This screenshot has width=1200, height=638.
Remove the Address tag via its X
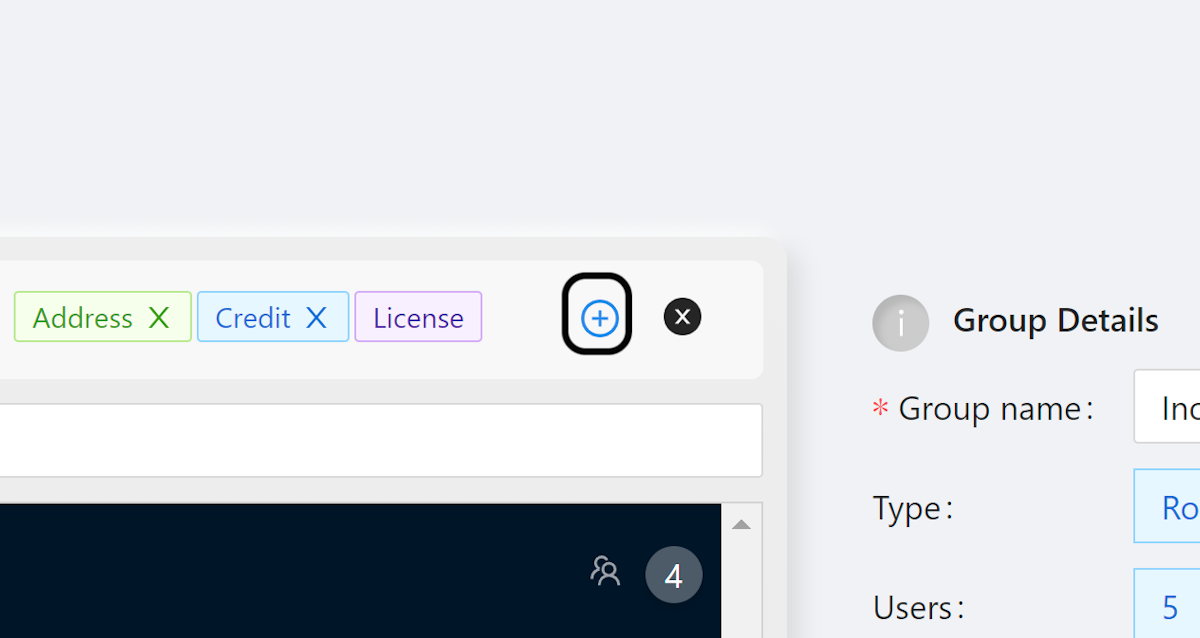[159, 318]
